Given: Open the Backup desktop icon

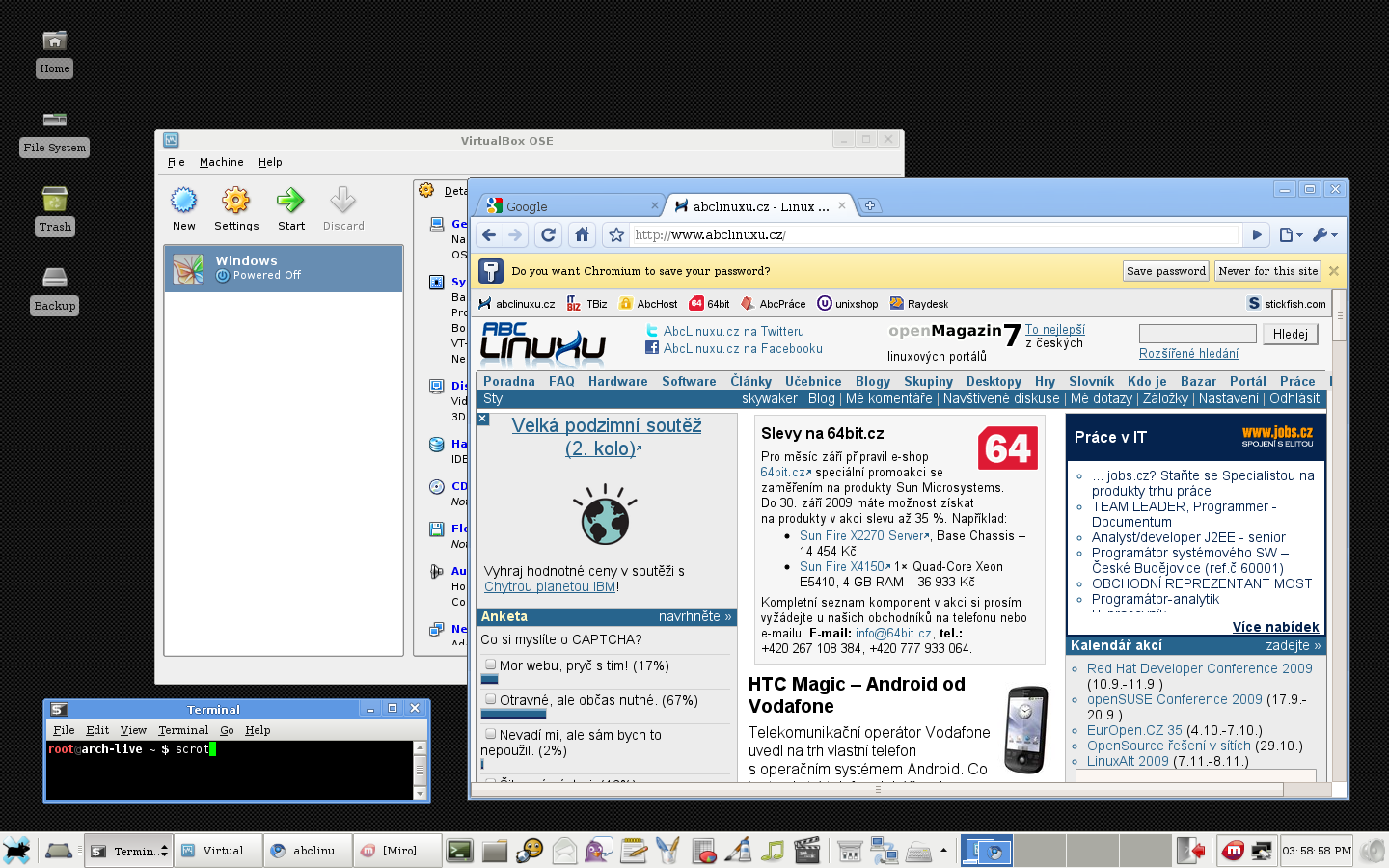Looking at the screenshot, I should point(55,278).
